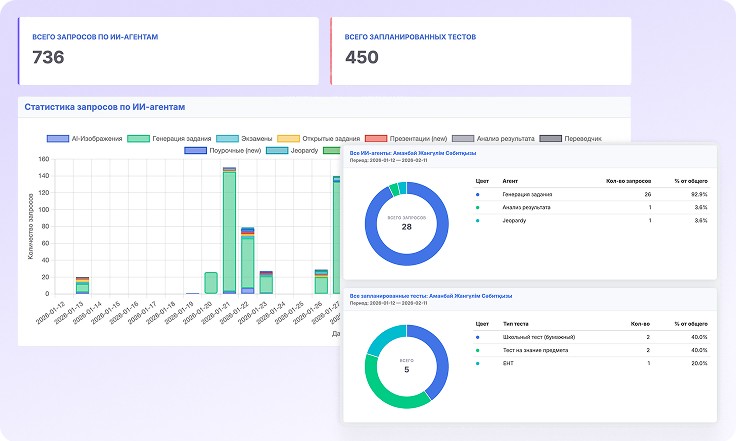The height and width of the screenshot is (441, 738).
Task: Toggle Презентации (new) legend entry
Action: point(406,138)
